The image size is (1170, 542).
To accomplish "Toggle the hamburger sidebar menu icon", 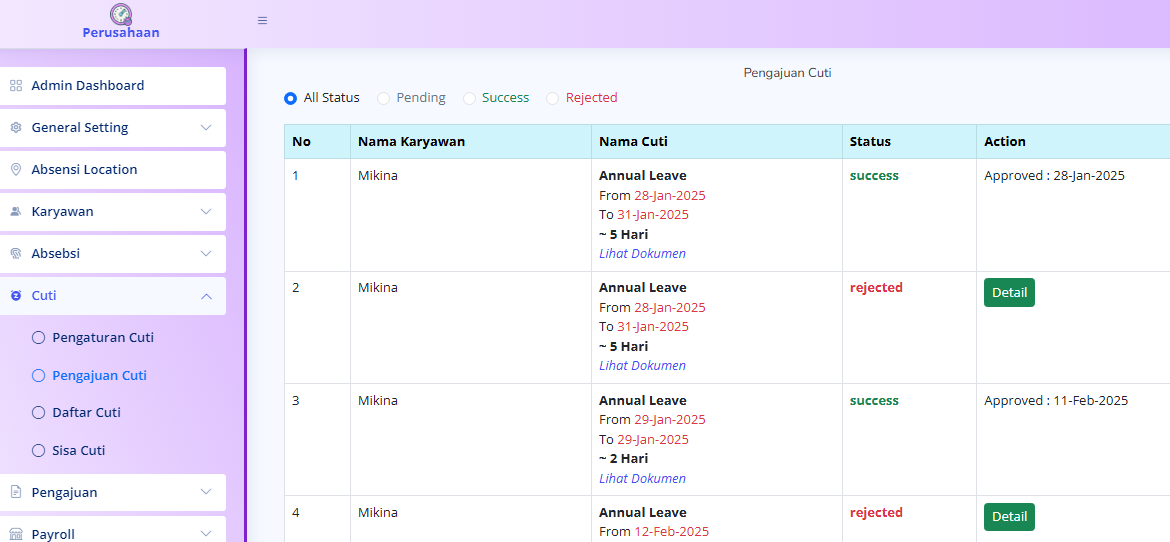I will (262, 20).
